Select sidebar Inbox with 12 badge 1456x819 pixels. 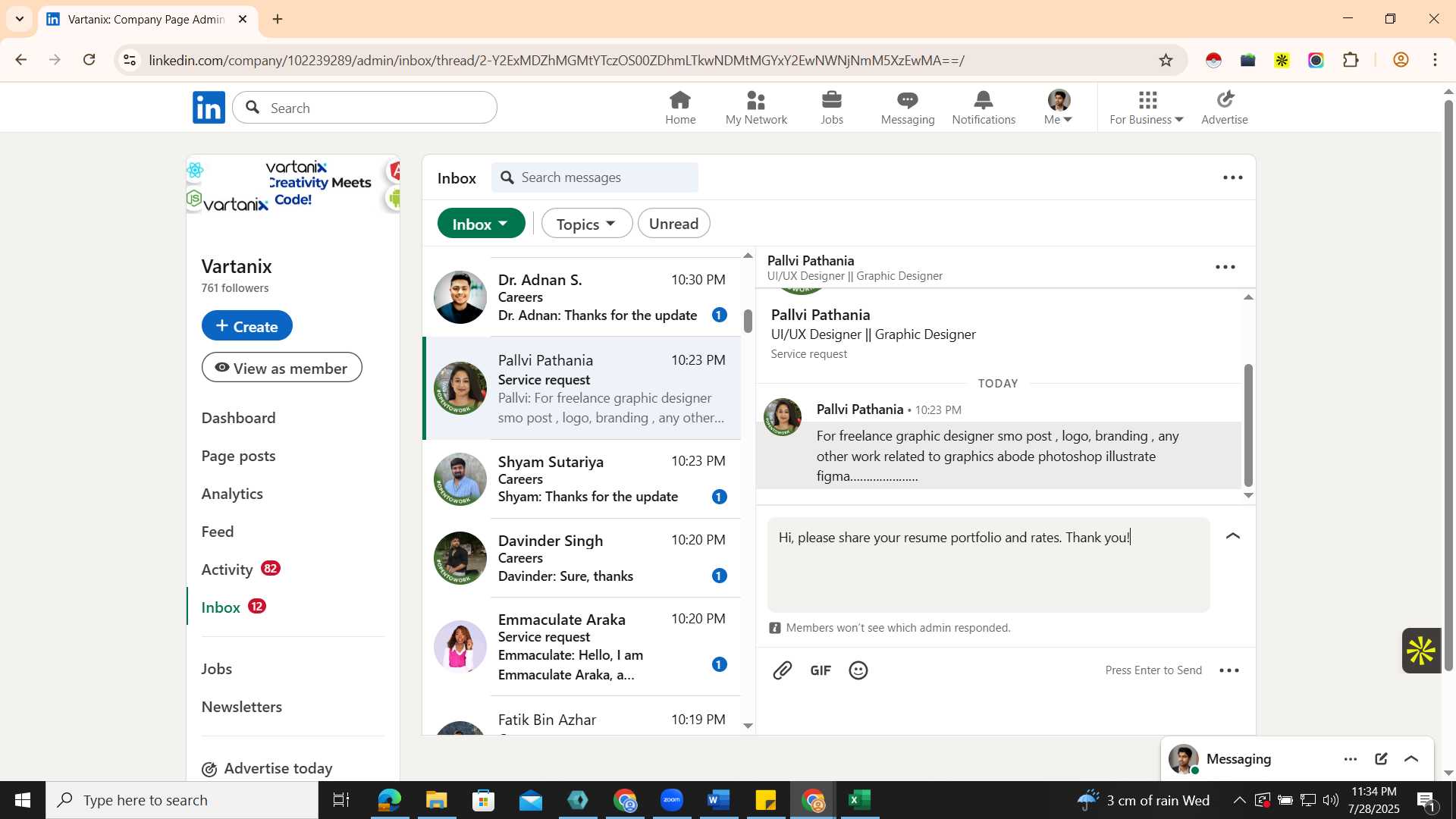(234, 607)
